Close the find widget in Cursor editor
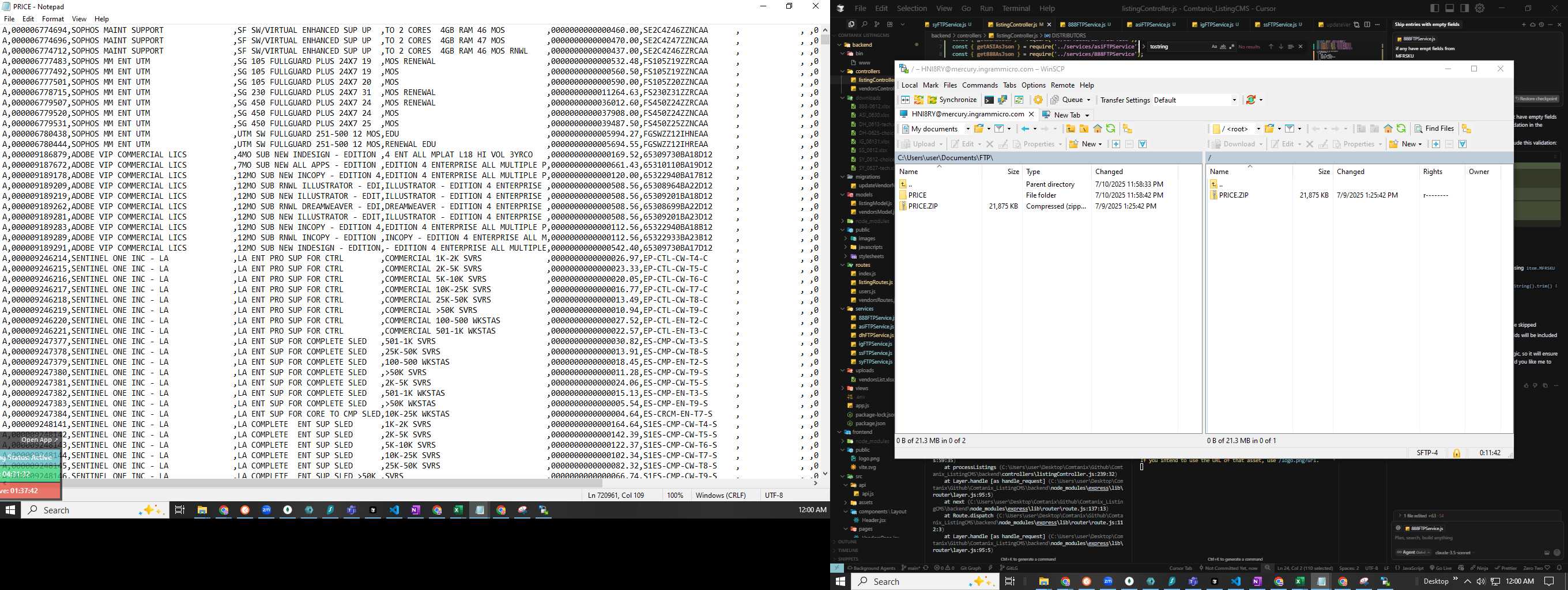 1301,47
